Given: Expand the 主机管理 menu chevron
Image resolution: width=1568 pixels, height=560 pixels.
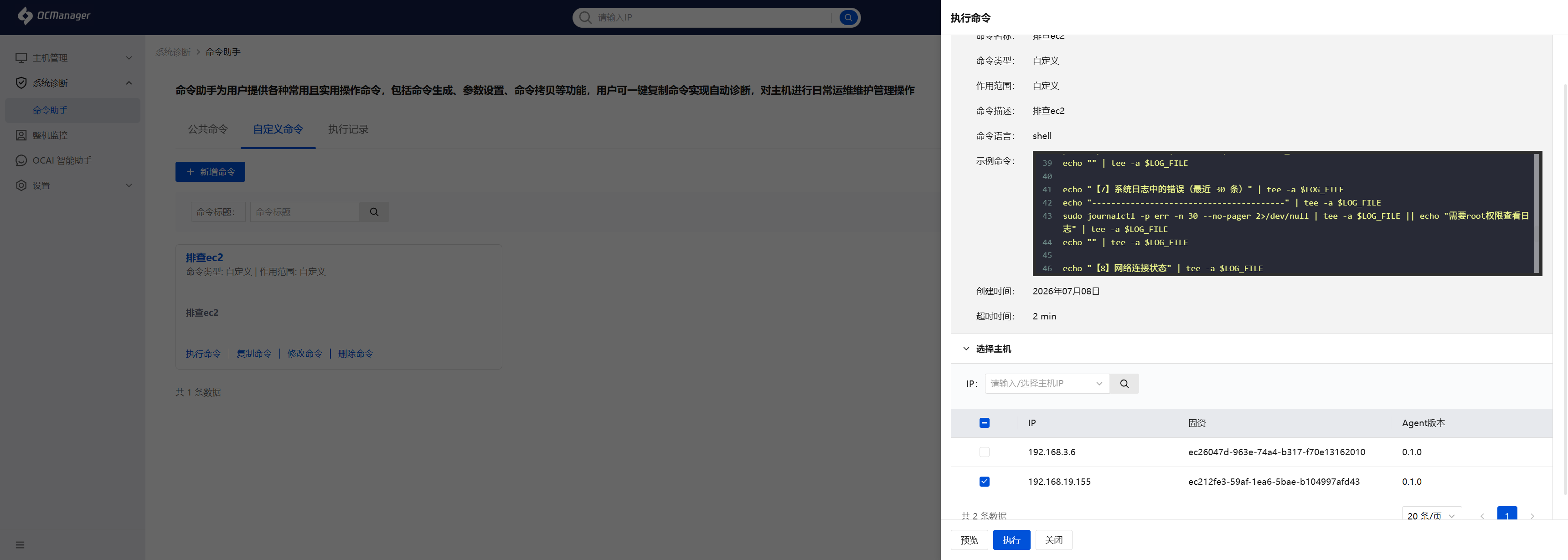Looking at the screenshot, I should click(x=129, y=58).
